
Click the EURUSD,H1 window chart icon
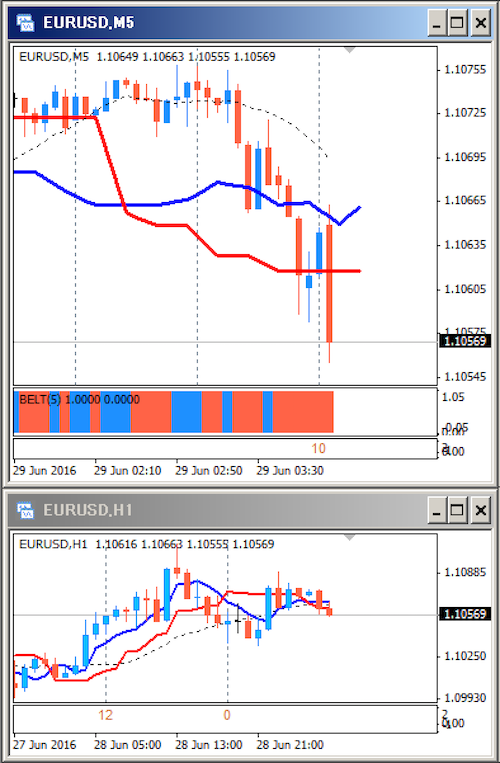[25, 510]
